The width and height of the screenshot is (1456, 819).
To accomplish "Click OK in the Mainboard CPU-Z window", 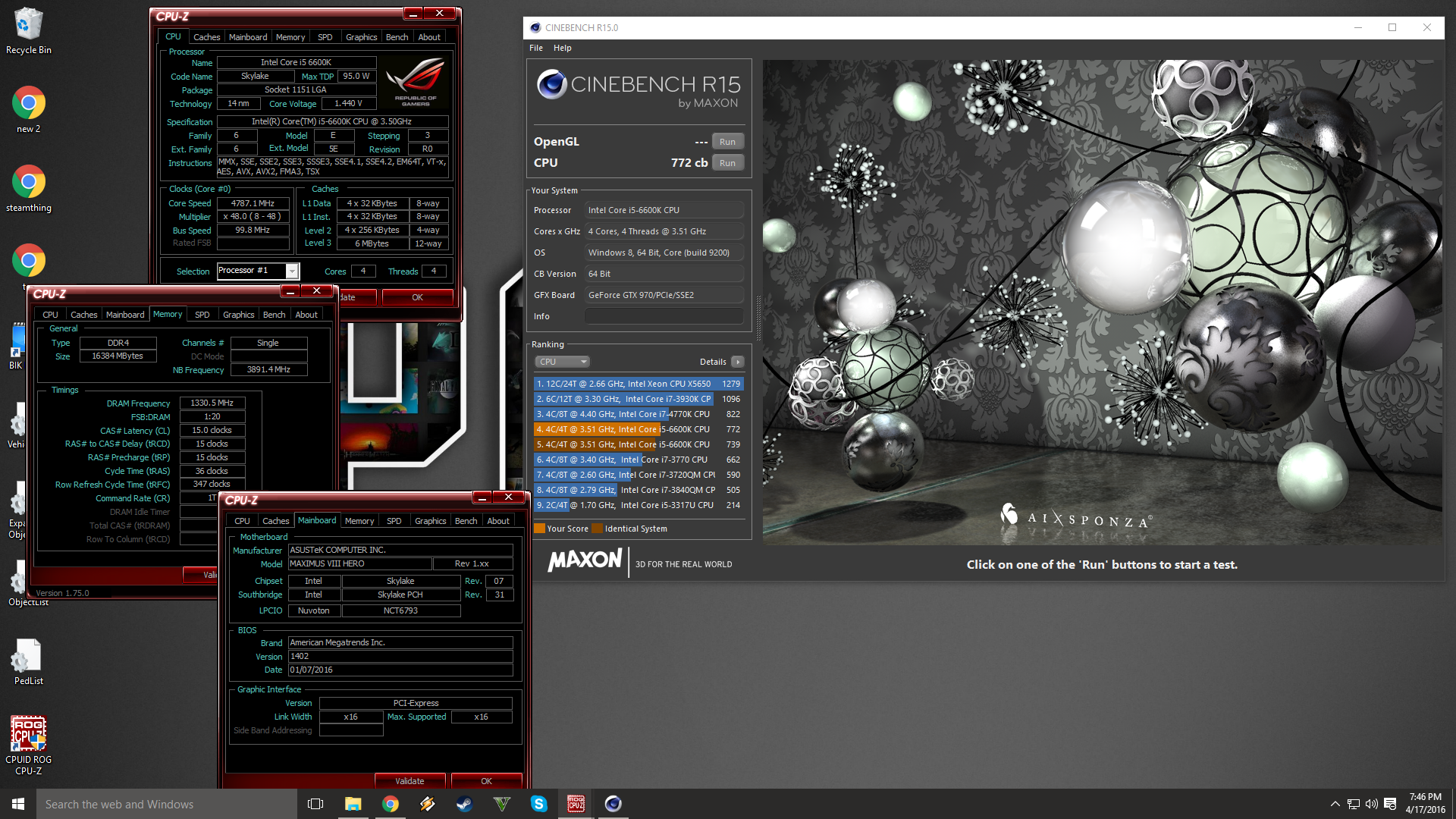I will [486, 781].
